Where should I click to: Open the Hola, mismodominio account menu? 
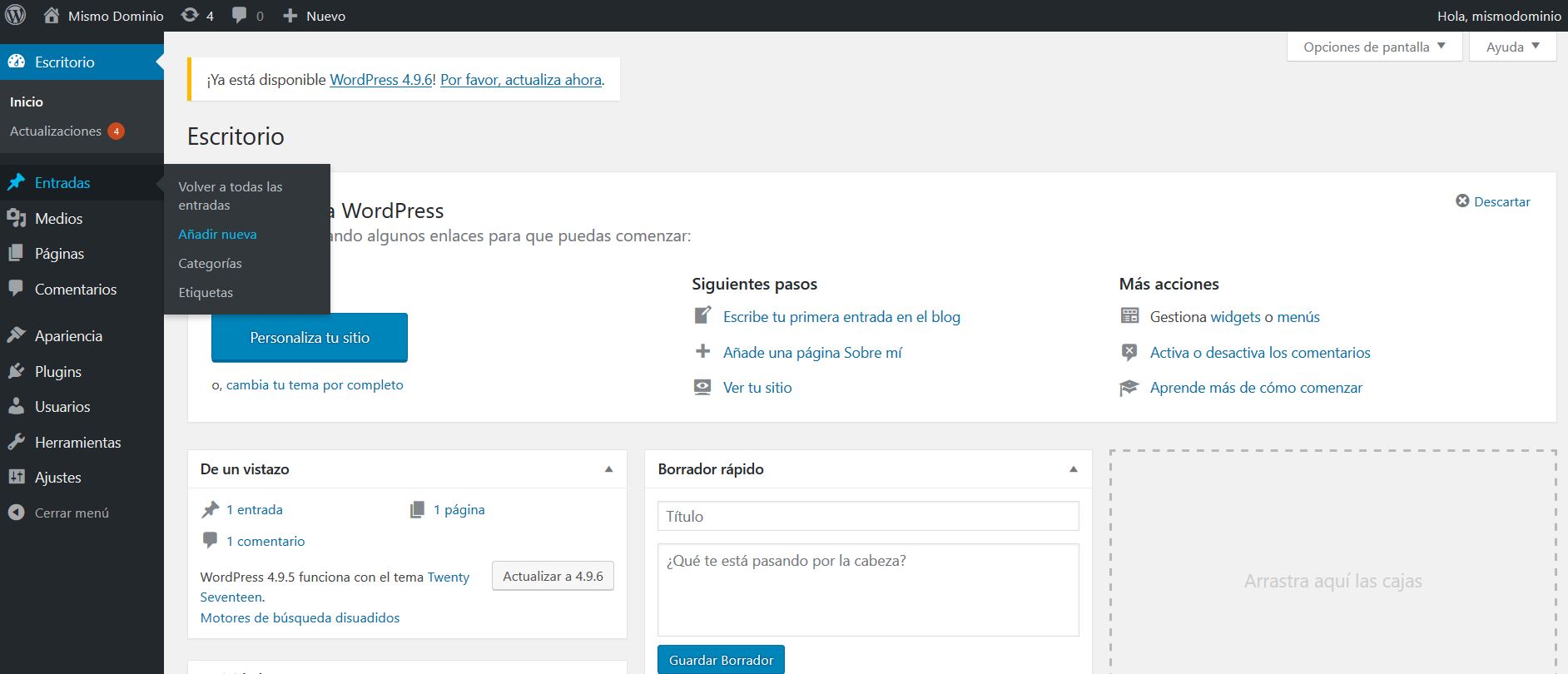point(1499,16)
